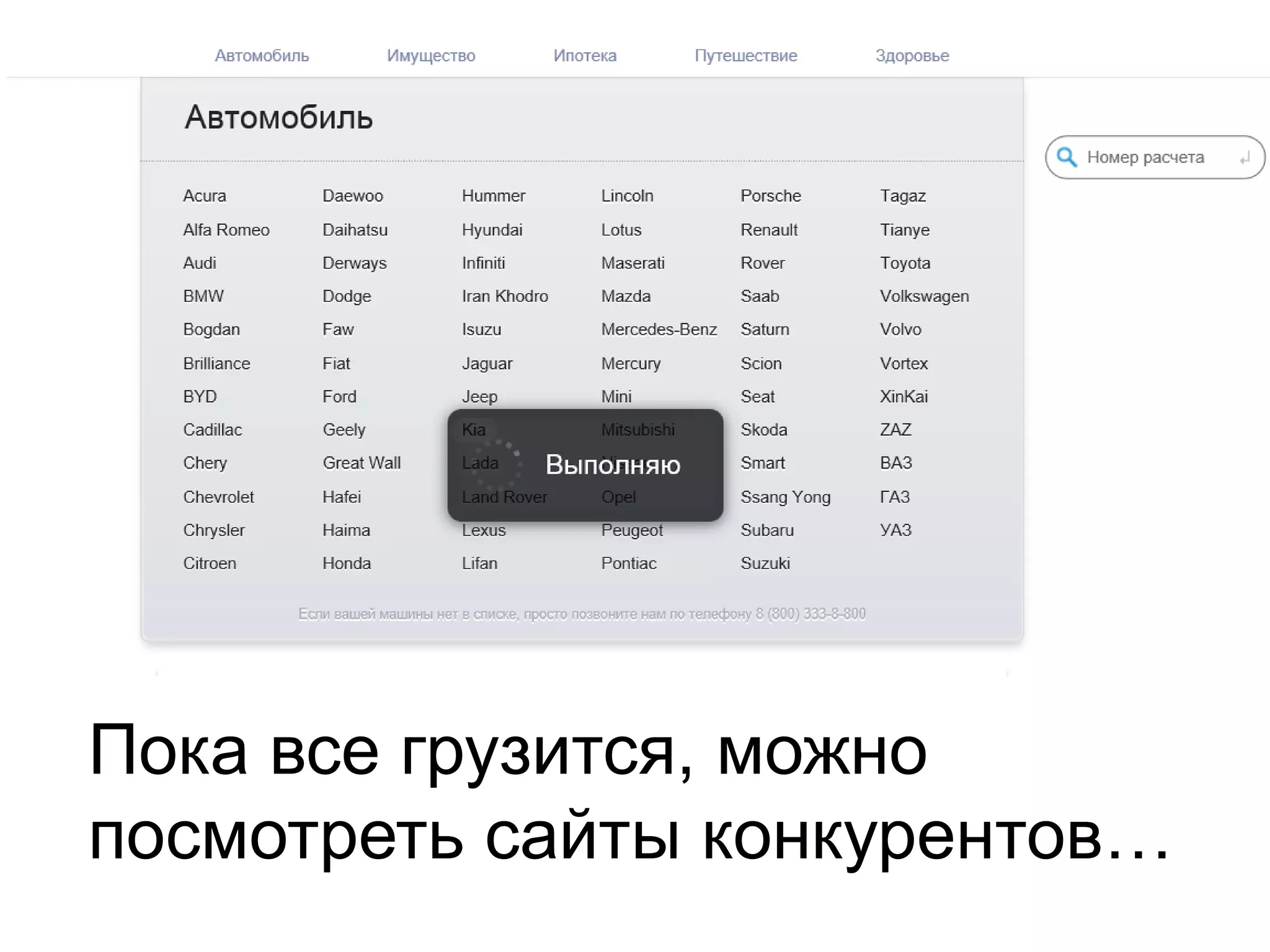Viewport: 1270px width, 952px height.
Task: Select the Bogdan brand
Action: 211,330
